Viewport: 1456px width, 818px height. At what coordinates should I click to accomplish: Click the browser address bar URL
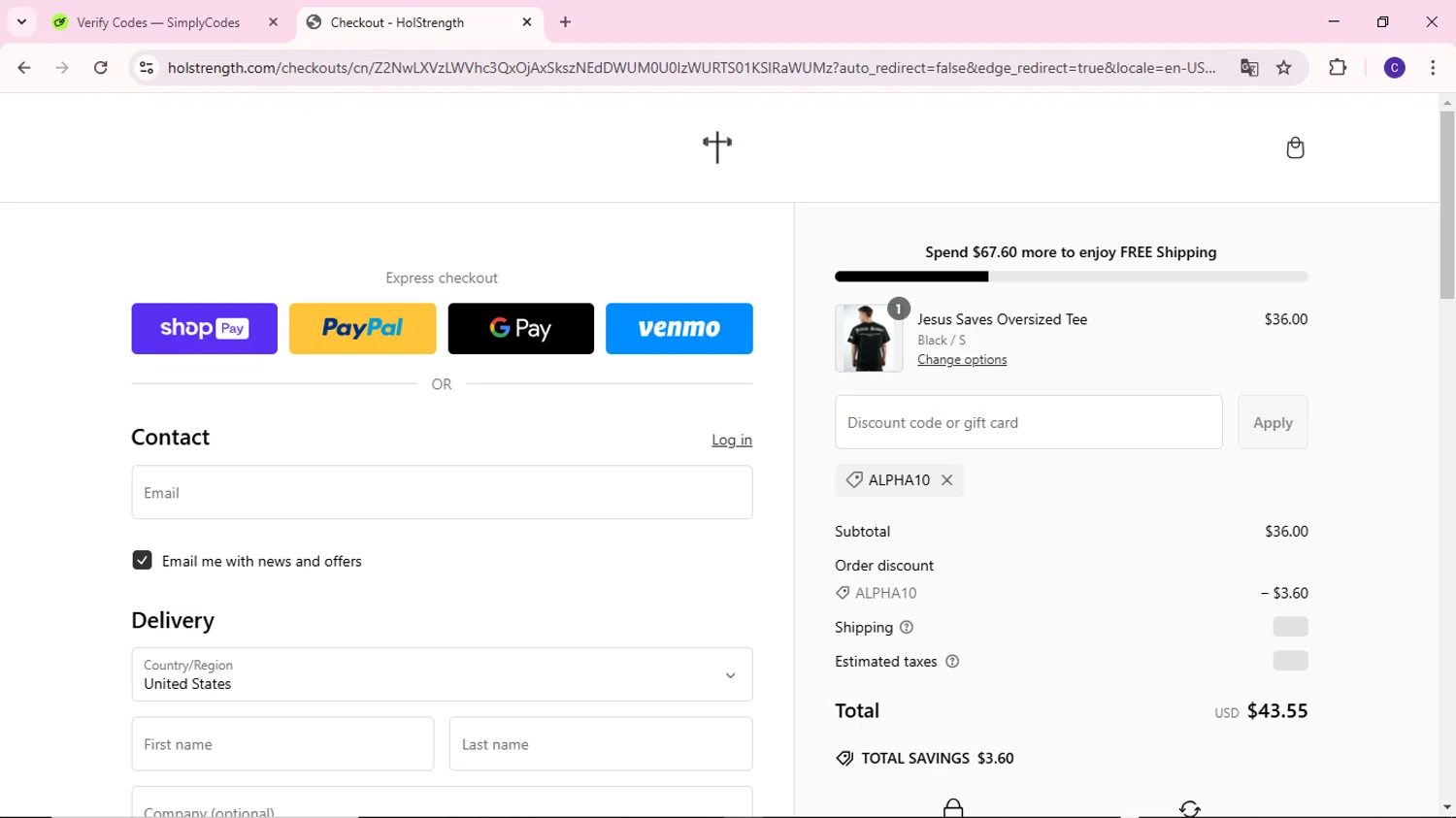(691, 68)
